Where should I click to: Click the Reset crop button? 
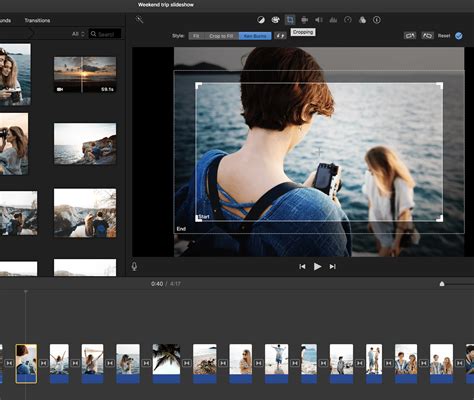click(444, 36)
